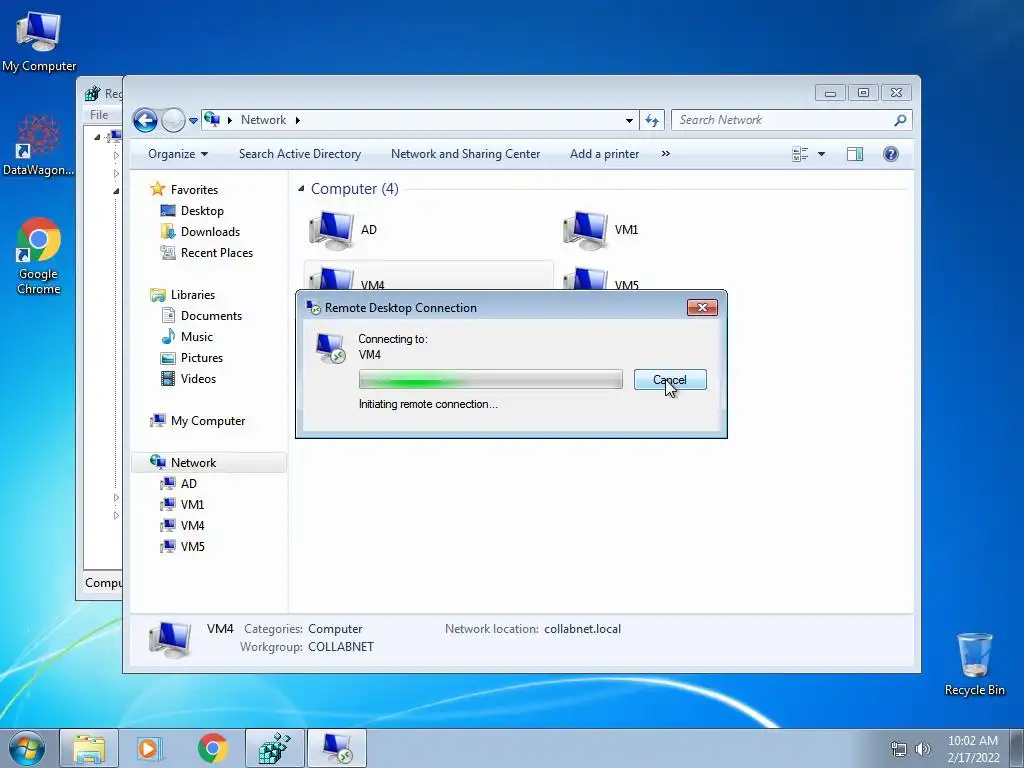The image size is (1024, 768).
Task: Click the Explorer forward arrow button
Action: click(x=173, y=120)
